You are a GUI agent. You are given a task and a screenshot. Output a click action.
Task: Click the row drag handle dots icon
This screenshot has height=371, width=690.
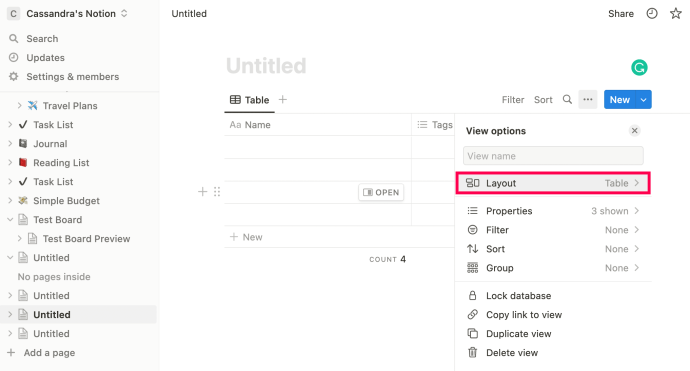(x=217, y=191)
